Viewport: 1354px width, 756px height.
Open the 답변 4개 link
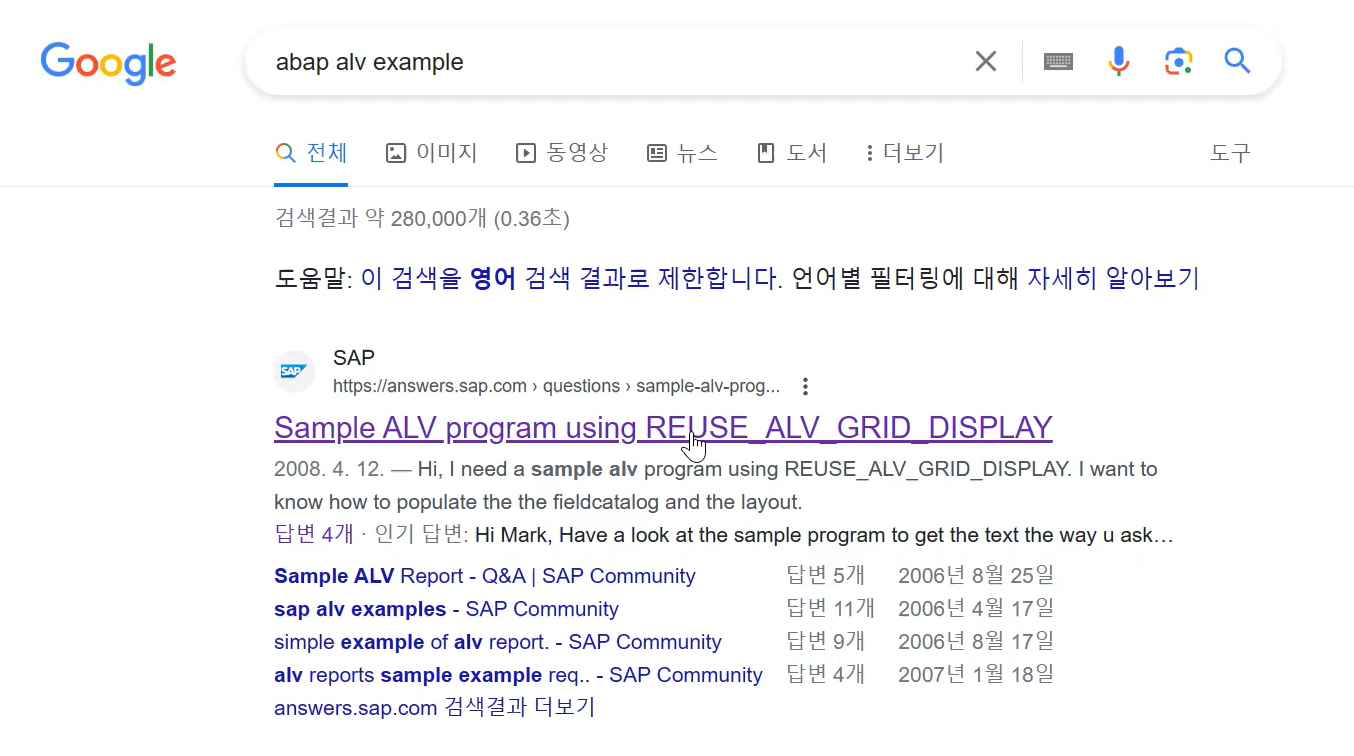coord(314,535)
